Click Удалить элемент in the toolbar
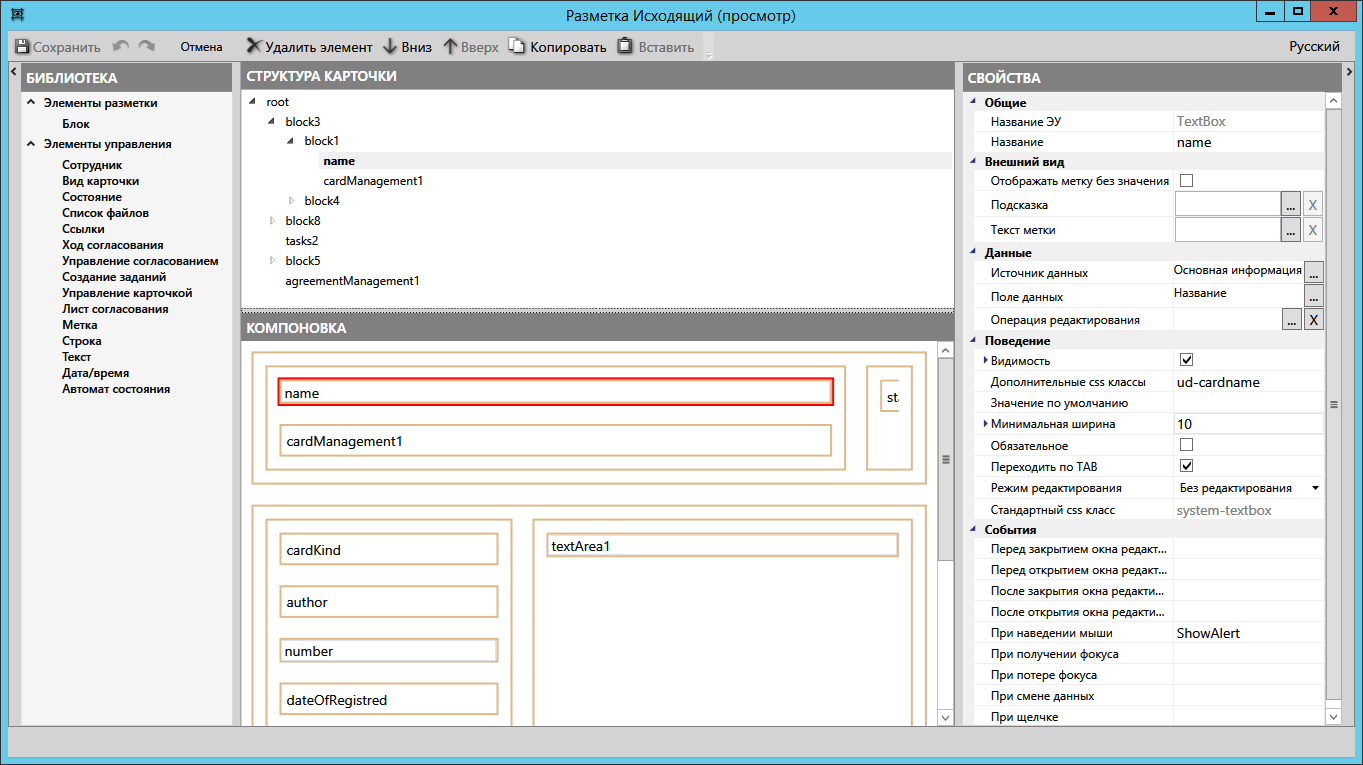Screen dimensions: 1363x765 [x=309, y=47]
